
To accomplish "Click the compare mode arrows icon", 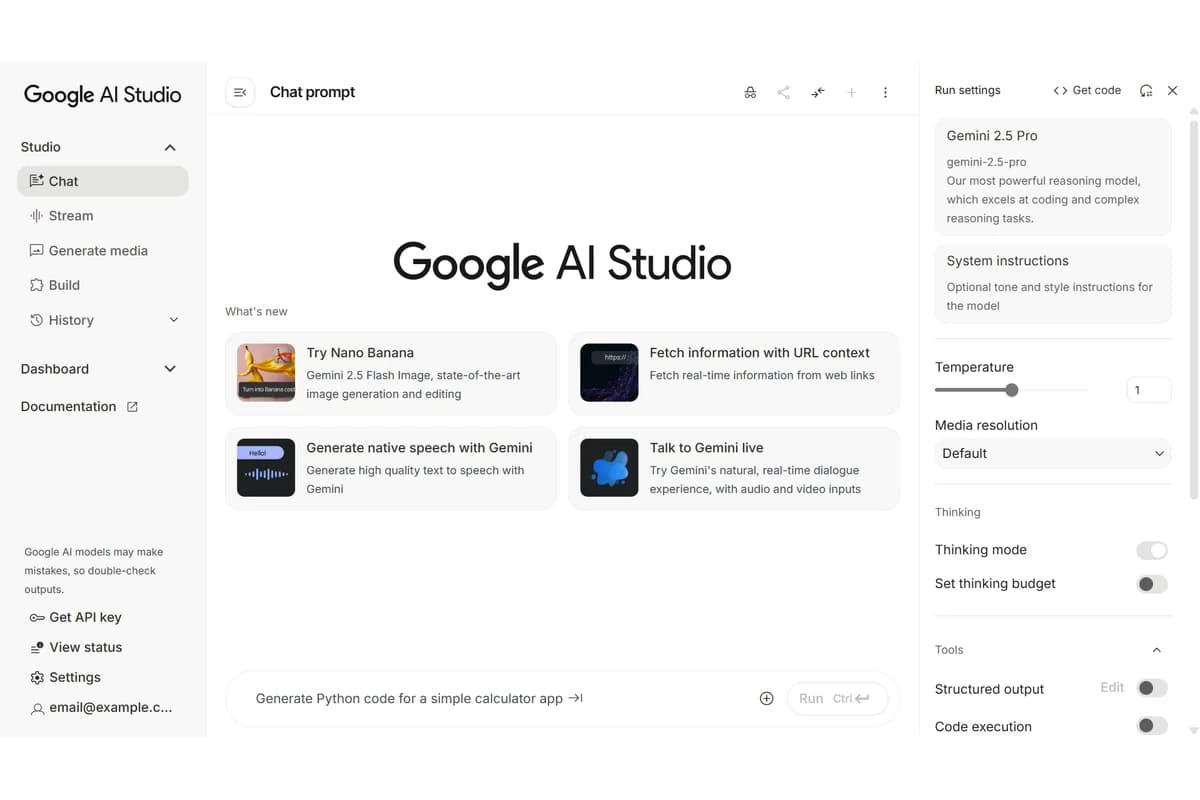I will (818, 92).
